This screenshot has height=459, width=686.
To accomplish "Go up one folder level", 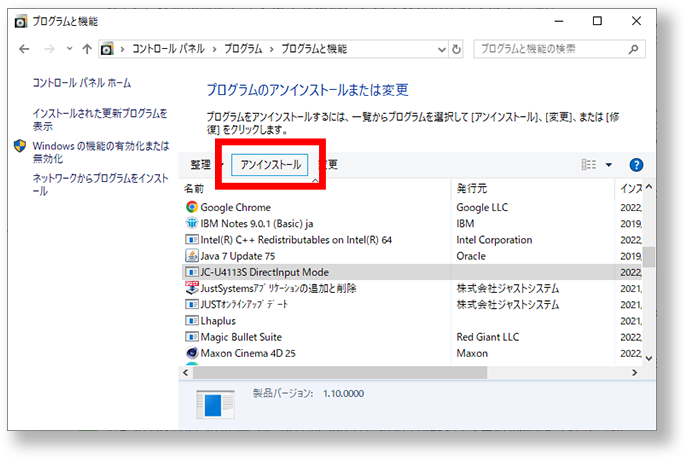I will coord(87,49).
